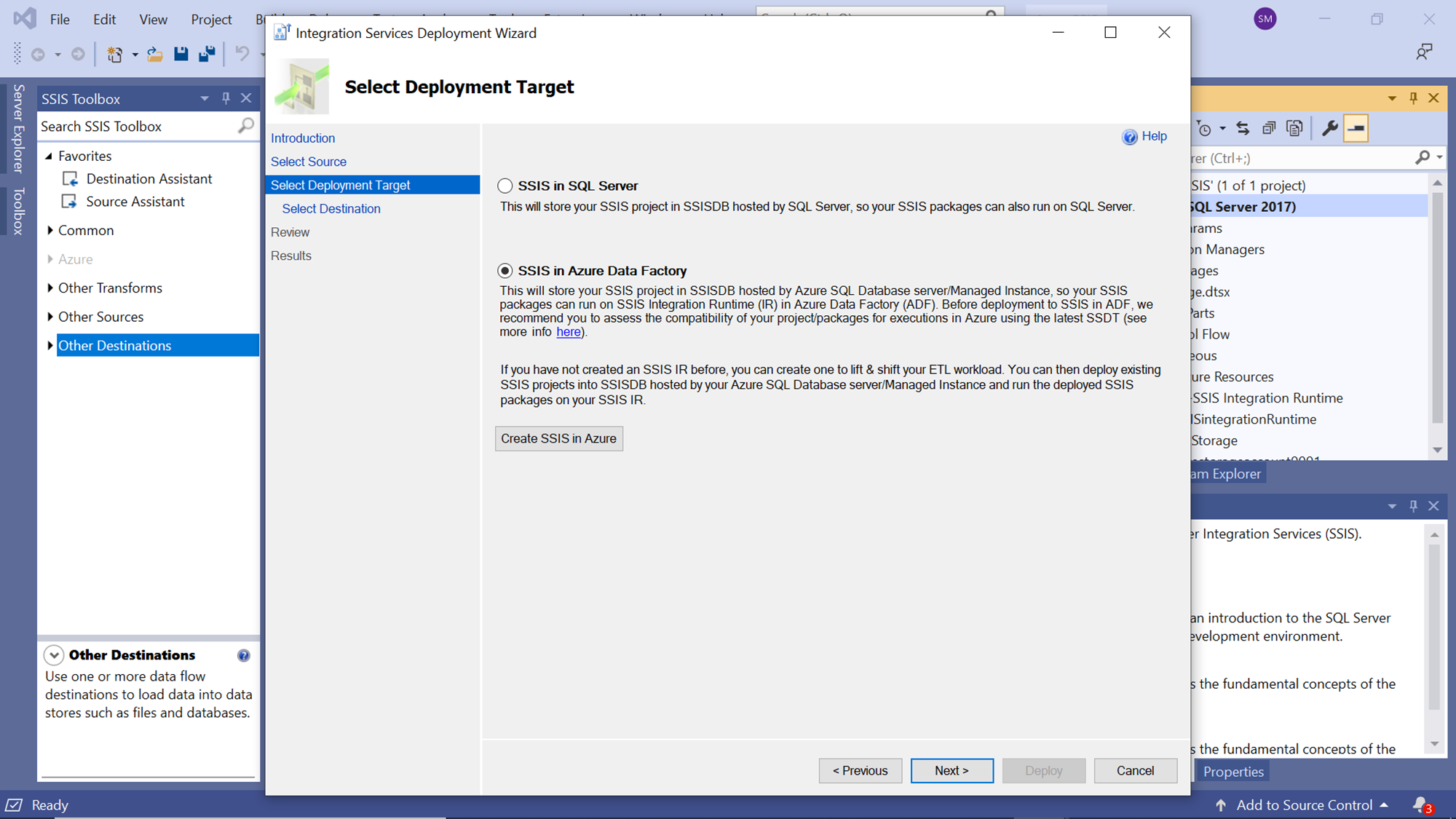This screenshot has height=819, width=1456.
Task: Click the feedback icon at top right
Action: click(1423, 52)
